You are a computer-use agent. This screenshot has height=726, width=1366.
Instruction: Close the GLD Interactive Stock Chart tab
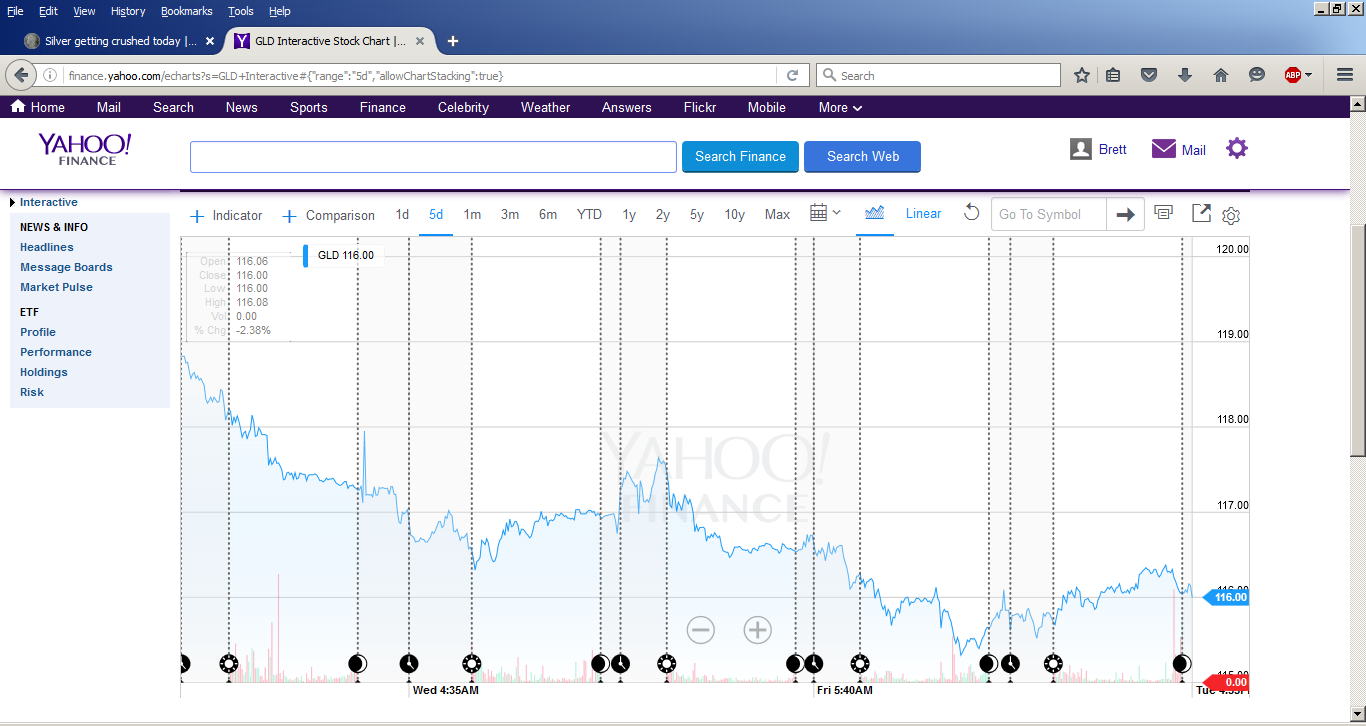pyautogui.click(x=420, y=41)
